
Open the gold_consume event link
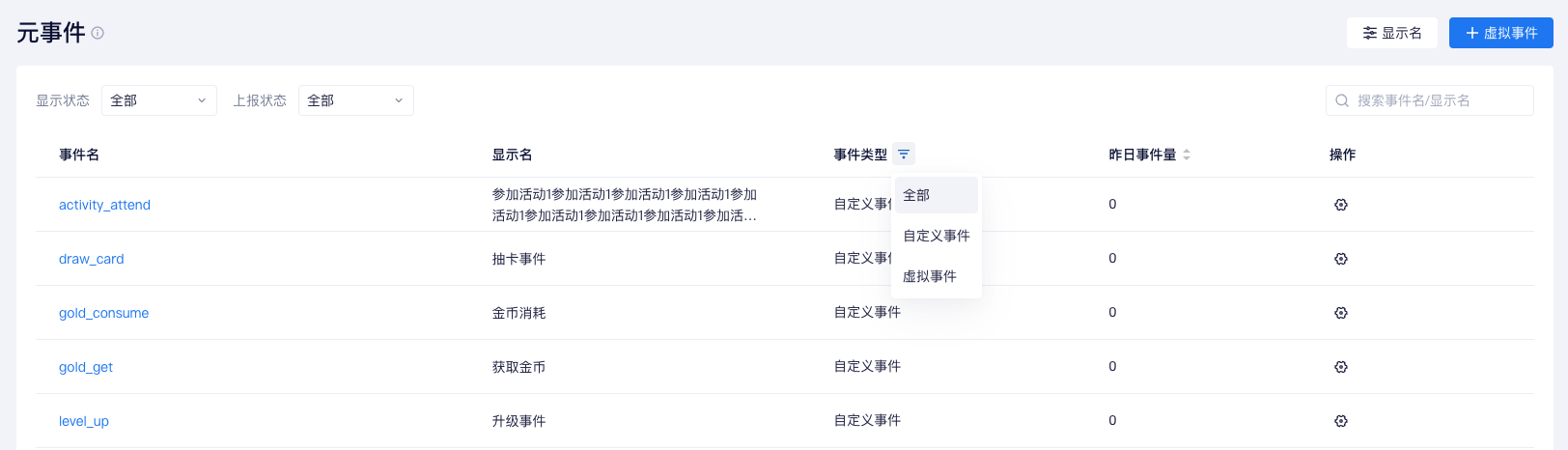point(103,313)
